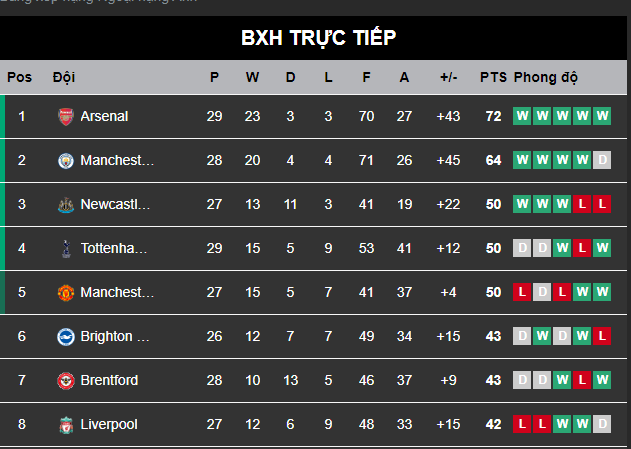This screenshot has height=449, width=631.
Task: Click Arsenal's first green W form badge
Action: point(522,116)
